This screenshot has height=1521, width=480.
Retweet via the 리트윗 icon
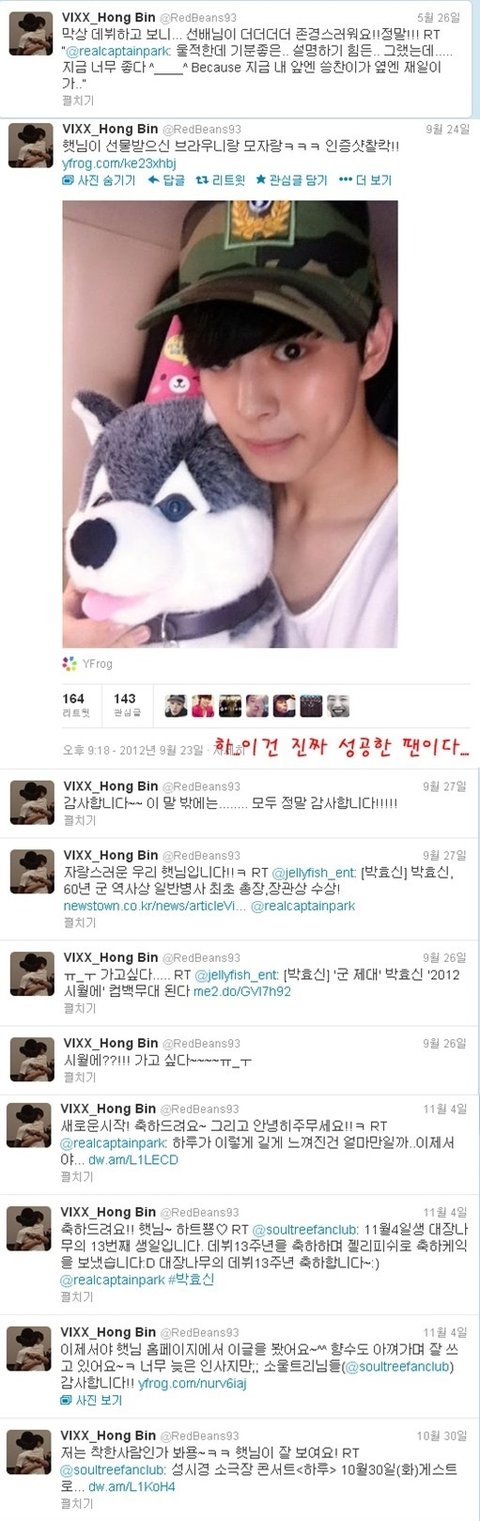coord(200,181)
